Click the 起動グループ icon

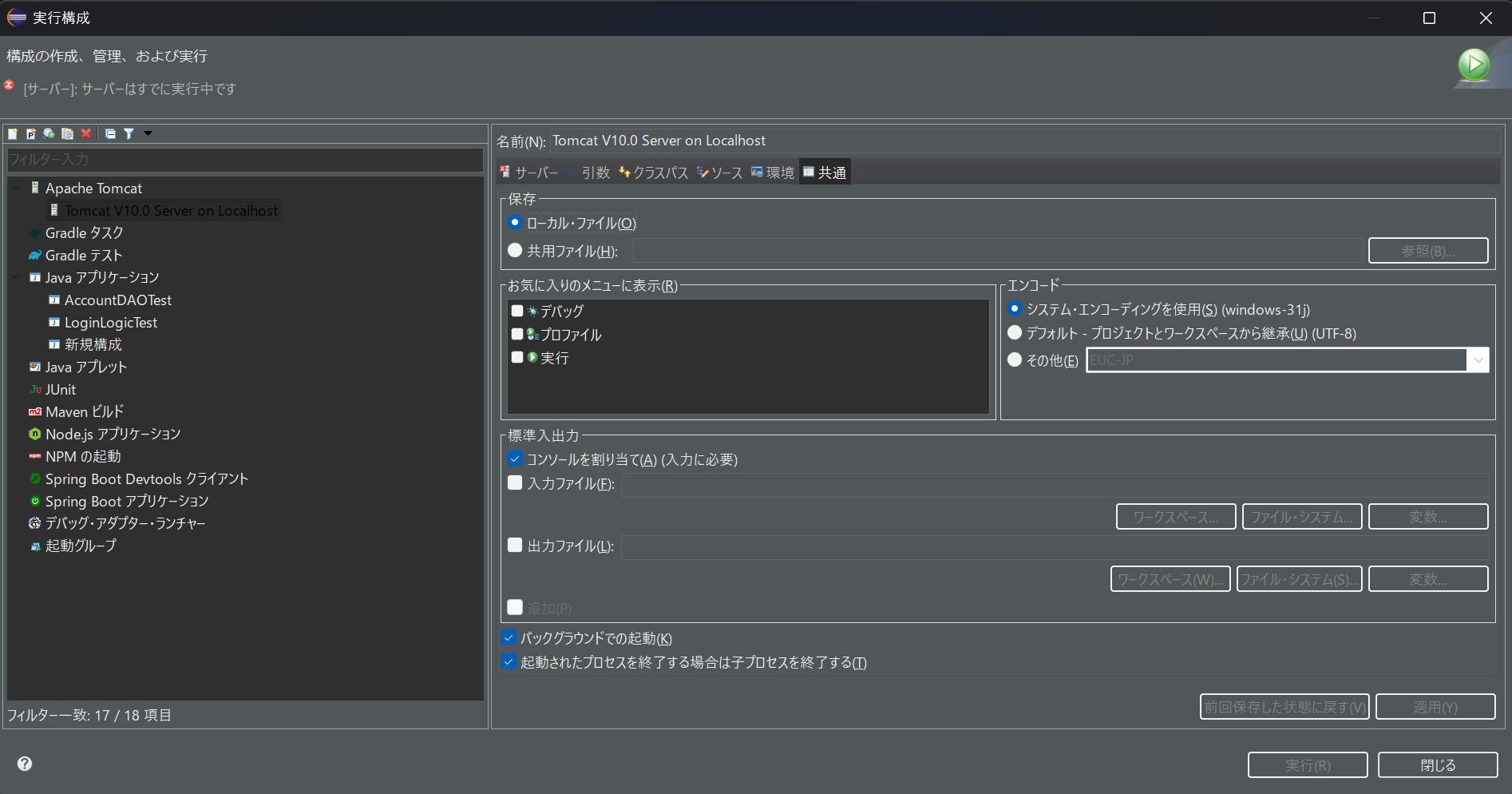(35, 547)
